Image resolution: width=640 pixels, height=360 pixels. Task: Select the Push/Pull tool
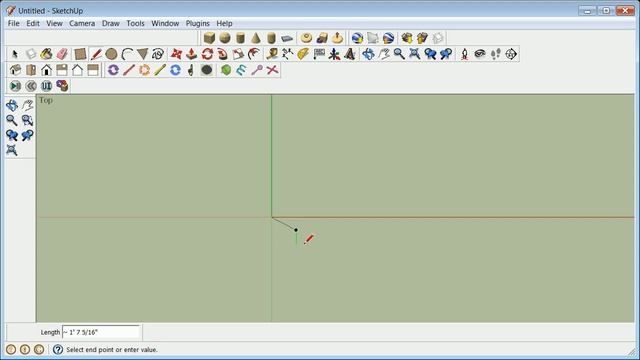(191, 54)
